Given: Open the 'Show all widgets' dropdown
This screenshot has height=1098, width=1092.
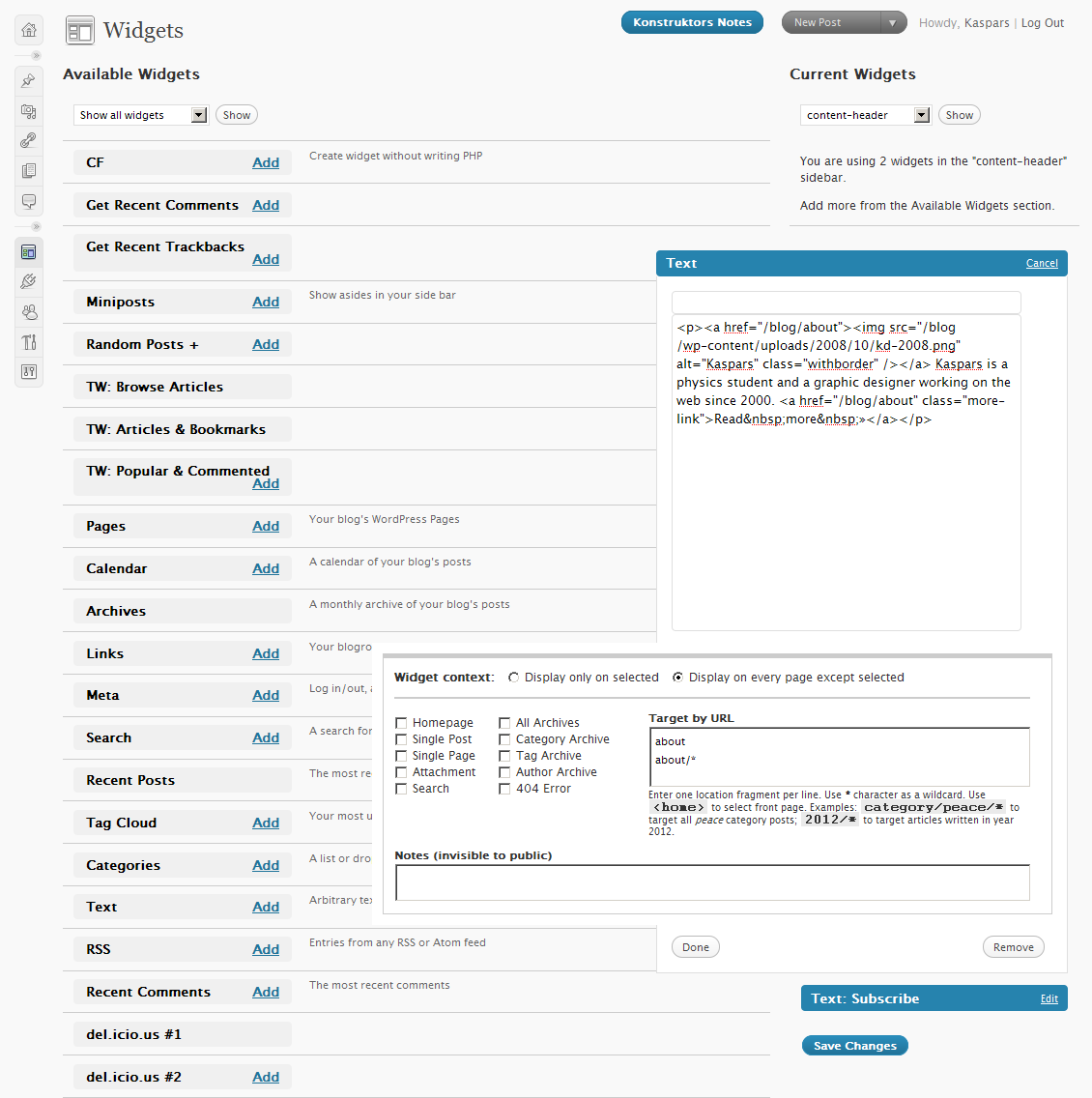Looking at the screenshot, I should pyautogui.click(x=198, y=115).
